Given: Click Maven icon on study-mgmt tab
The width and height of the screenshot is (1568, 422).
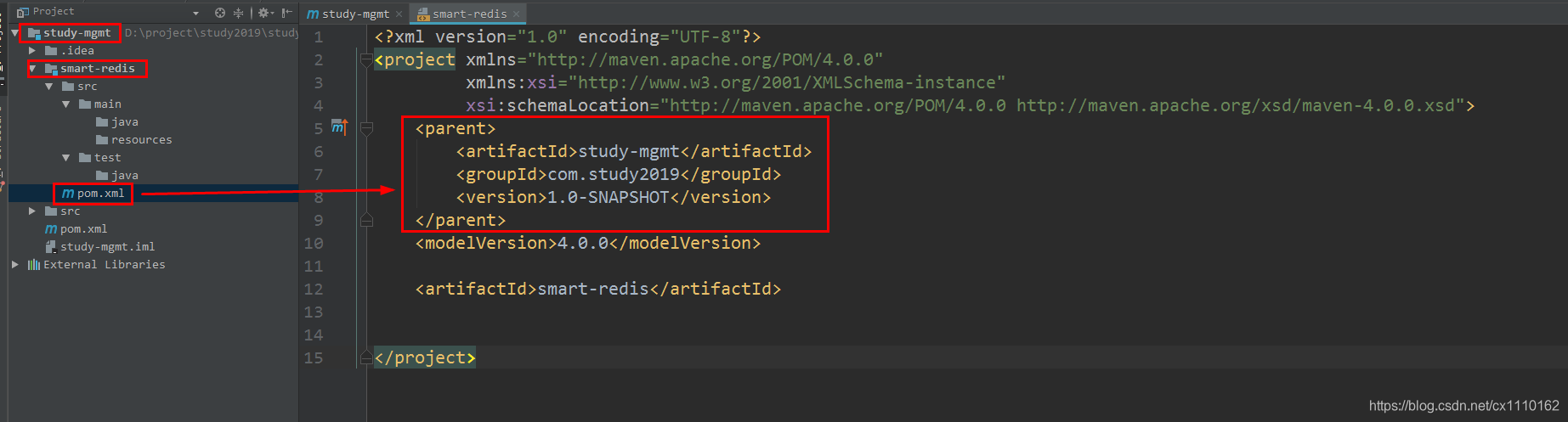Looking at the screenshot, I should click(313, 14).
